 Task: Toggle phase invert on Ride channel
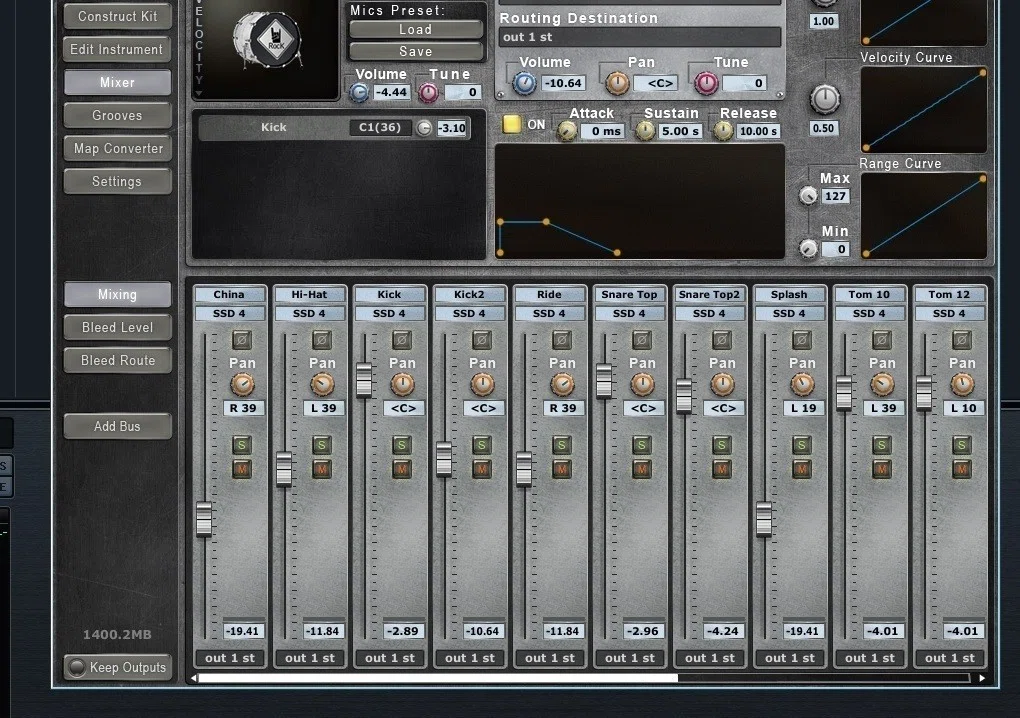coord(561,339)
